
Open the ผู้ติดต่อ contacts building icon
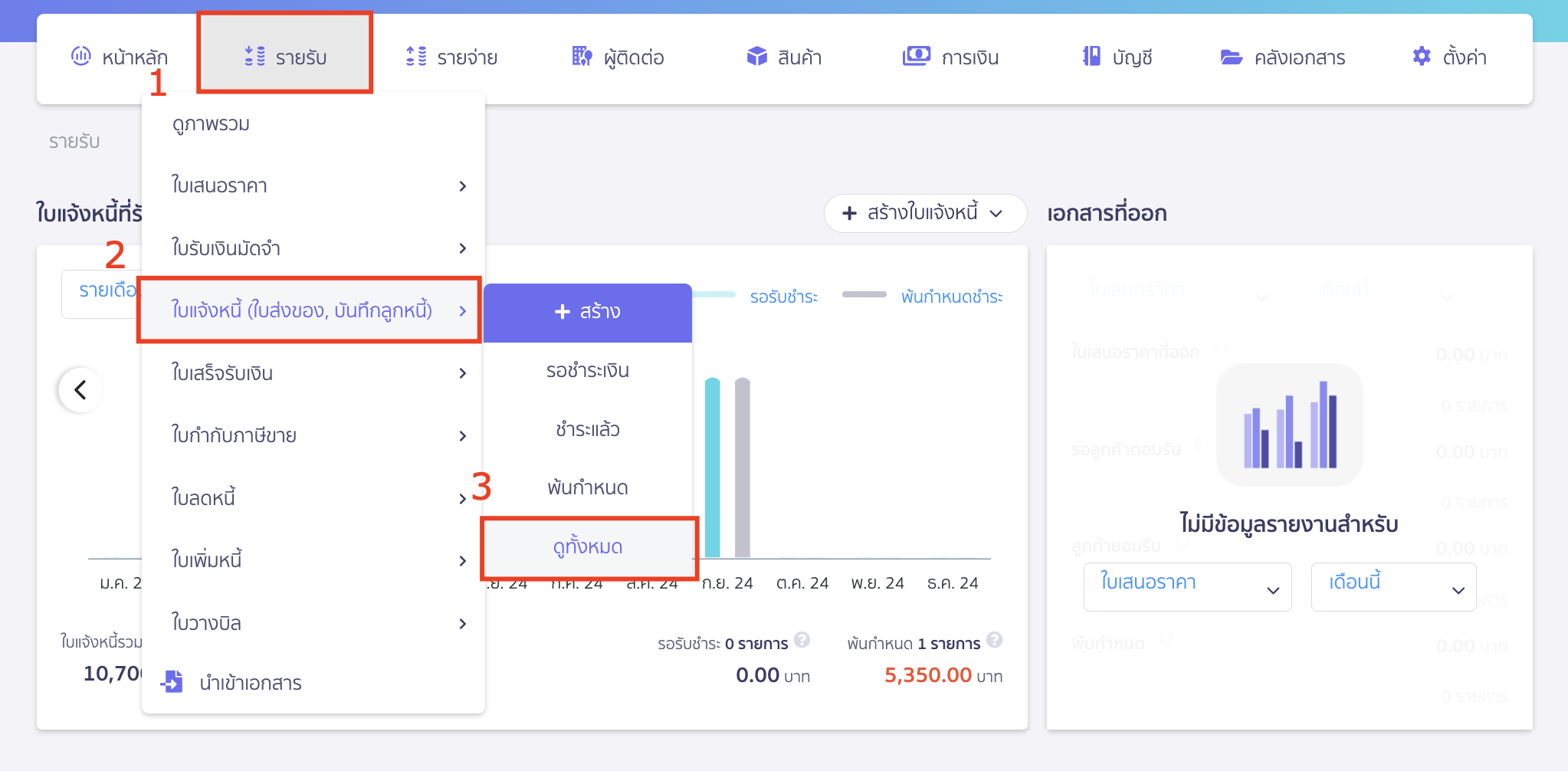(x=582, y=56)
